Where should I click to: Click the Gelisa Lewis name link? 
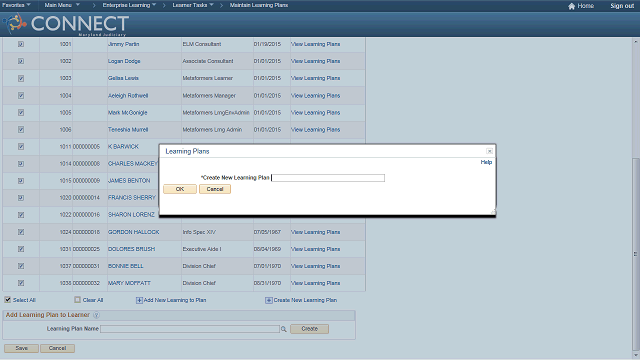click(x=123, y=78)
